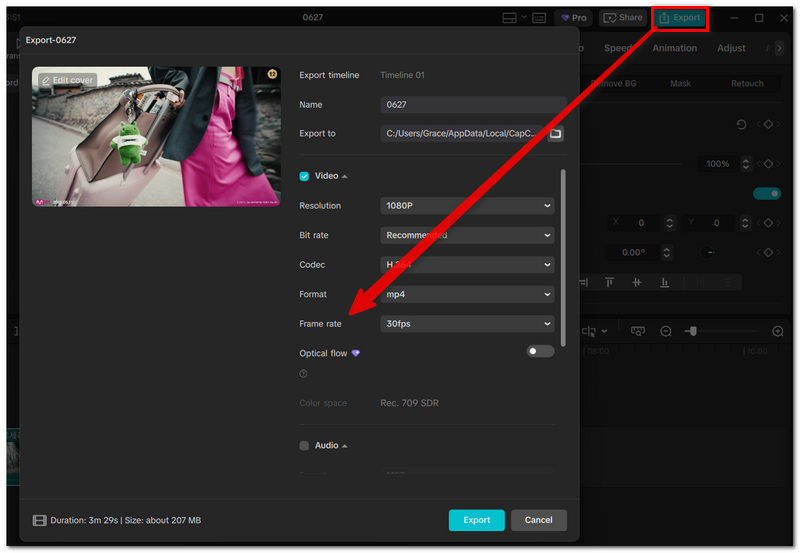Switch to the Adjust tab
This screenshot has height=553, width=800.
click(x=731, y=48)
